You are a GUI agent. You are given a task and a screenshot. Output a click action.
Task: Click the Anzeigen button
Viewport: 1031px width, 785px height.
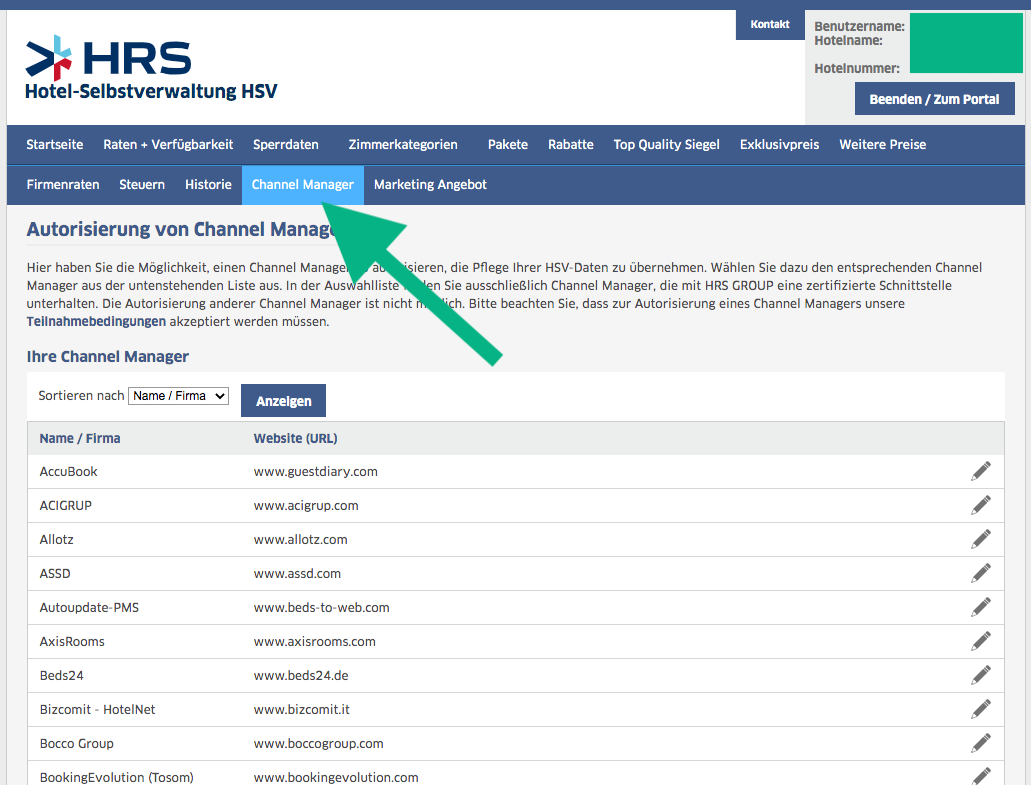(x=283, y=400)
